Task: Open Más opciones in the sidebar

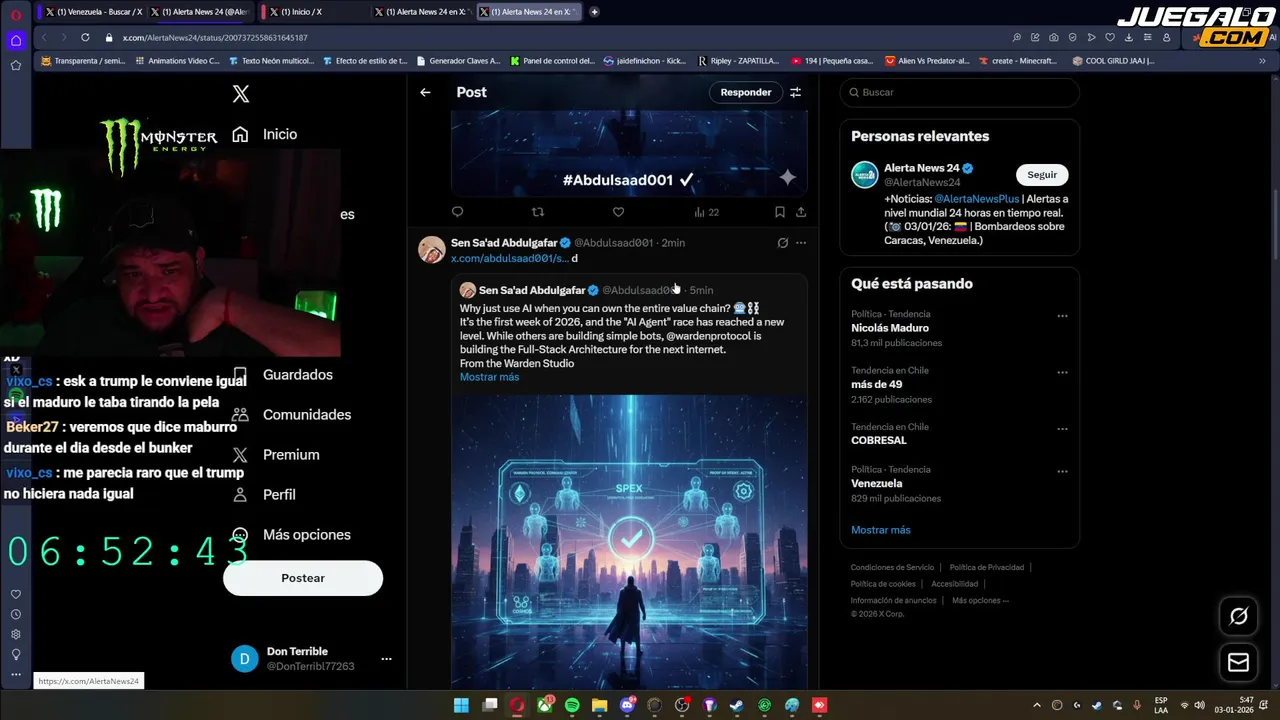Action: 291,534
